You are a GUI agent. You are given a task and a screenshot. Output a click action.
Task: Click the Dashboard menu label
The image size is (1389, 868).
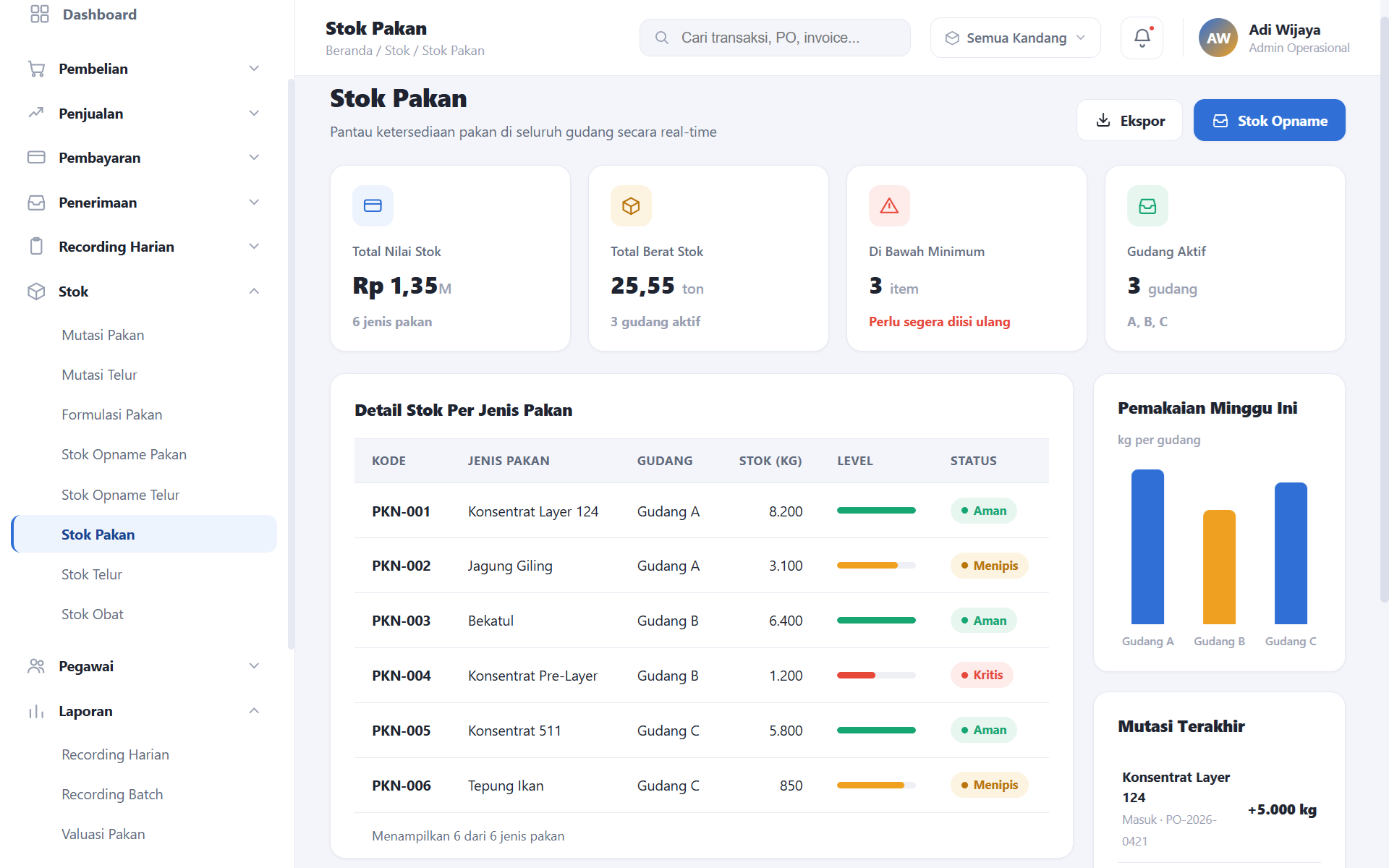[x=99, y=14]
